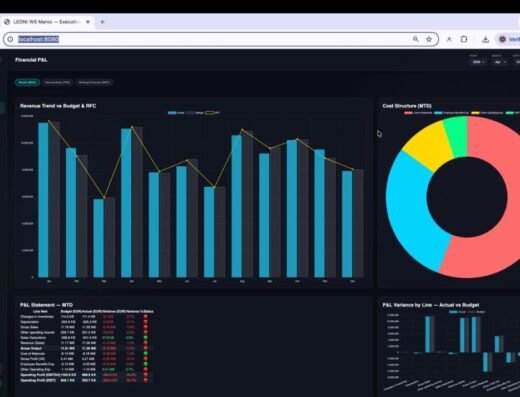Toggle Cost of Materials legend in Cost Structure
This screenshot has width=520, height=397.
click(418, 113)
